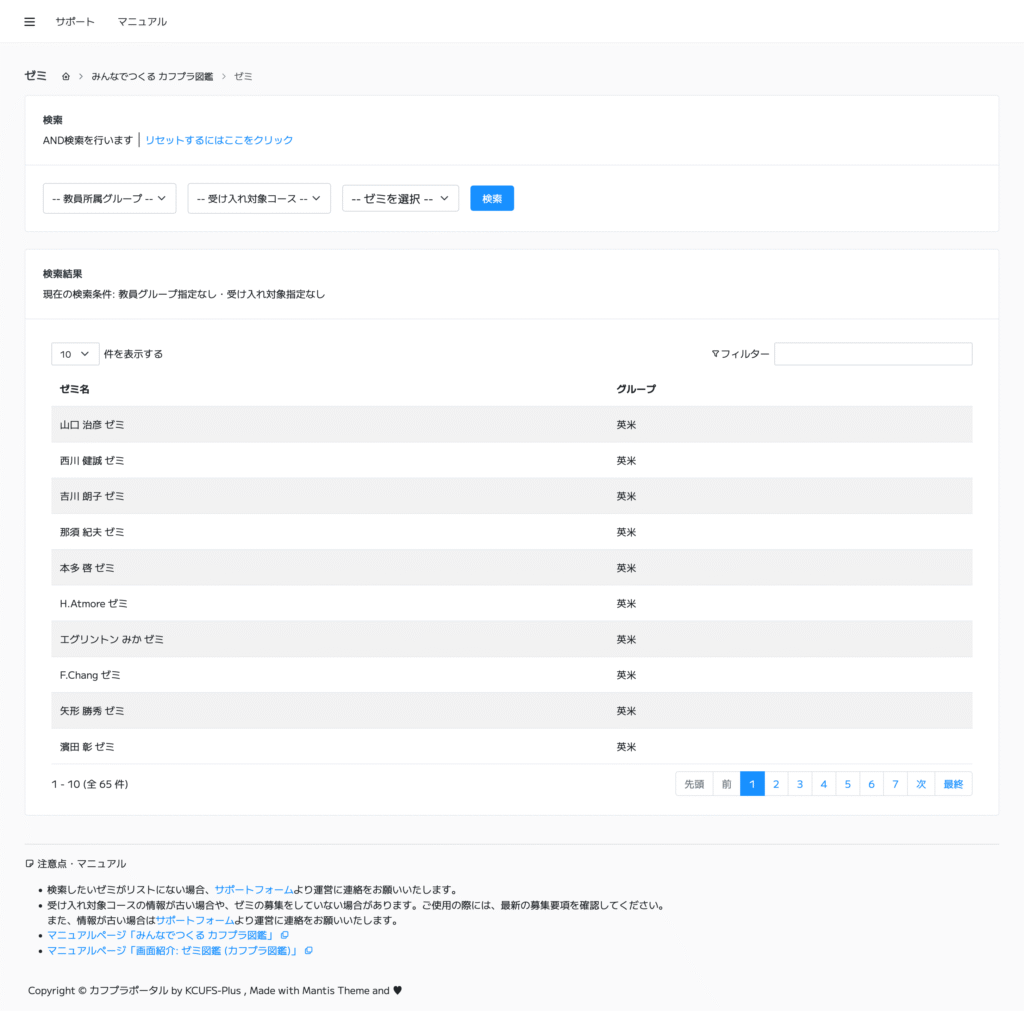The width and height of the screenshot is (1024, 1011).
Task: Click みんなでつくる カフプラ図鑑 breadcrumb link
Action: (152, 77)
